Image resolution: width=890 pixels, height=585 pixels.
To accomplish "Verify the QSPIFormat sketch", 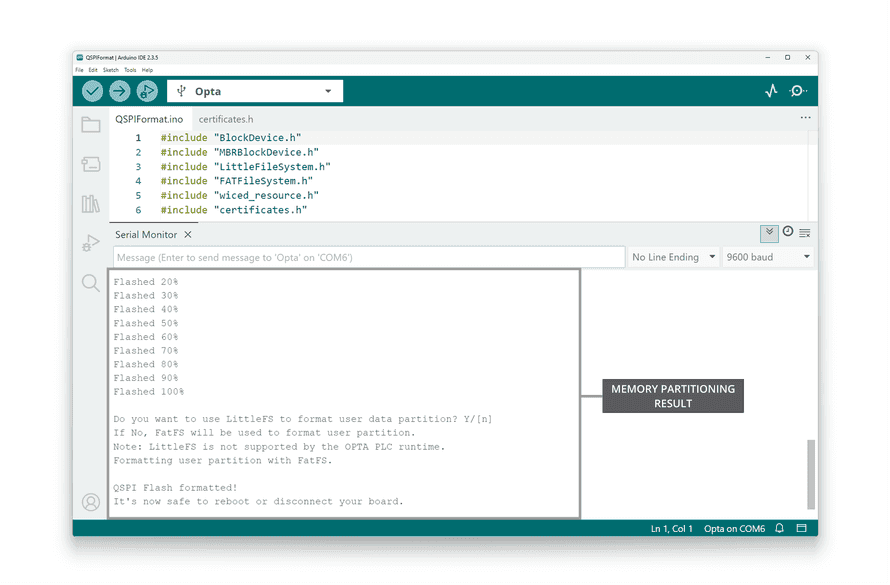I will pos(91,90).
